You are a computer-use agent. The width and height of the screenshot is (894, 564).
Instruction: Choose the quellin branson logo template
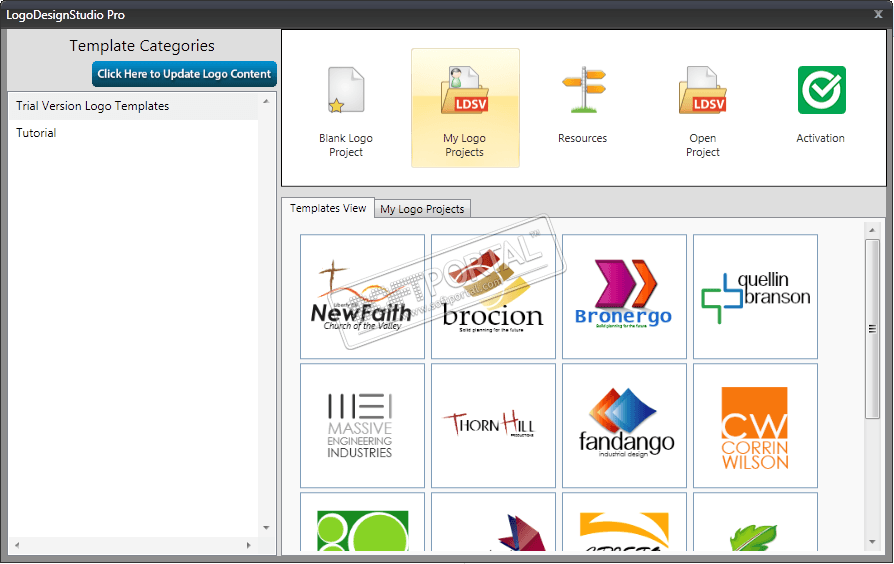(x=755, y=297)
